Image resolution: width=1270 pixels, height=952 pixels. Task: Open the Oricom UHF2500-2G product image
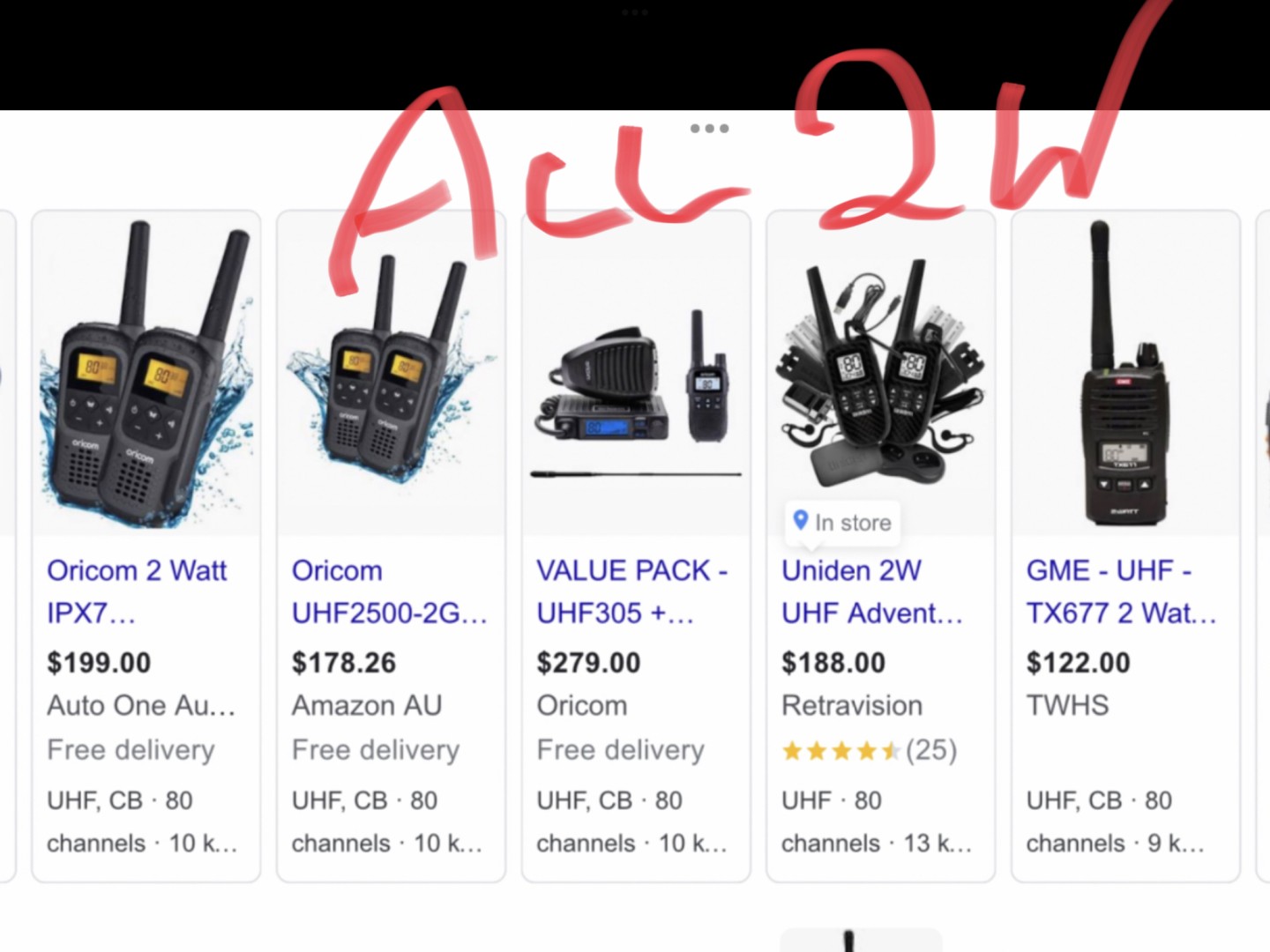[x=392, y=373]
